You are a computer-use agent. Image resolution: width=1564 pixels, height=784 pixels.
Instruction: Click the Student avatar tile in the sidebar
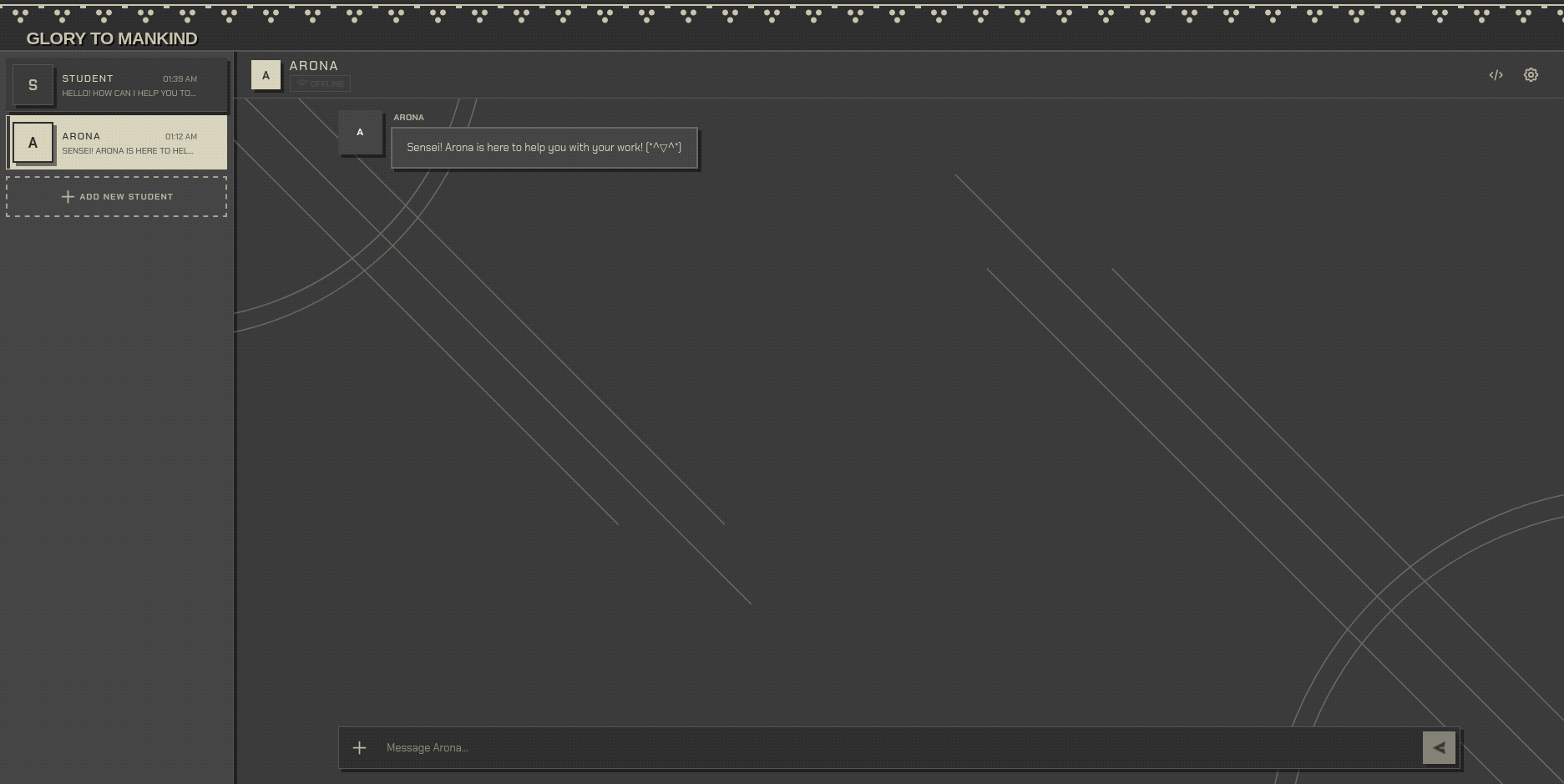[x=33, y=85]
